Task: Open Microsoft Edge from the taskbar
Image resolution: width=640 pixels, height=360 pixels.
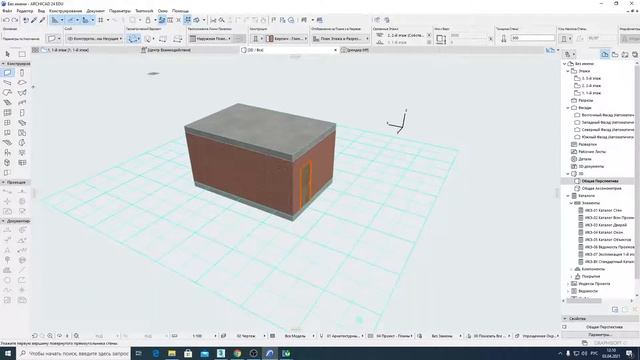Action: click(156, 353)
